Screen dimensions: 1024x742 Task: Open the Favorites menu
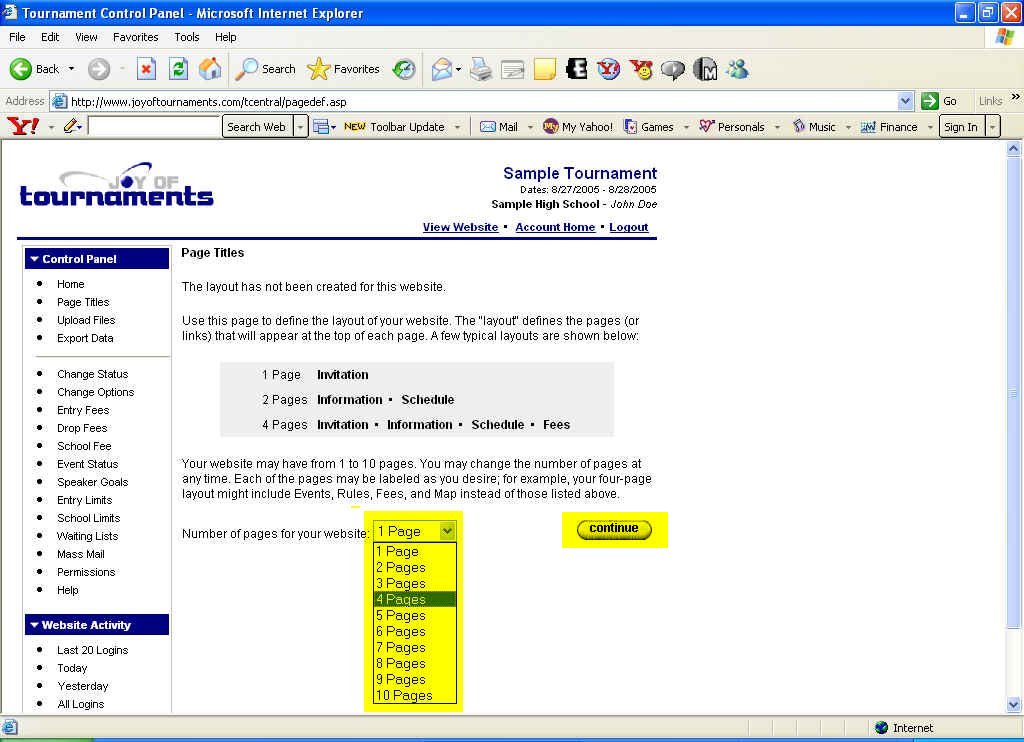tap(135, 37)
